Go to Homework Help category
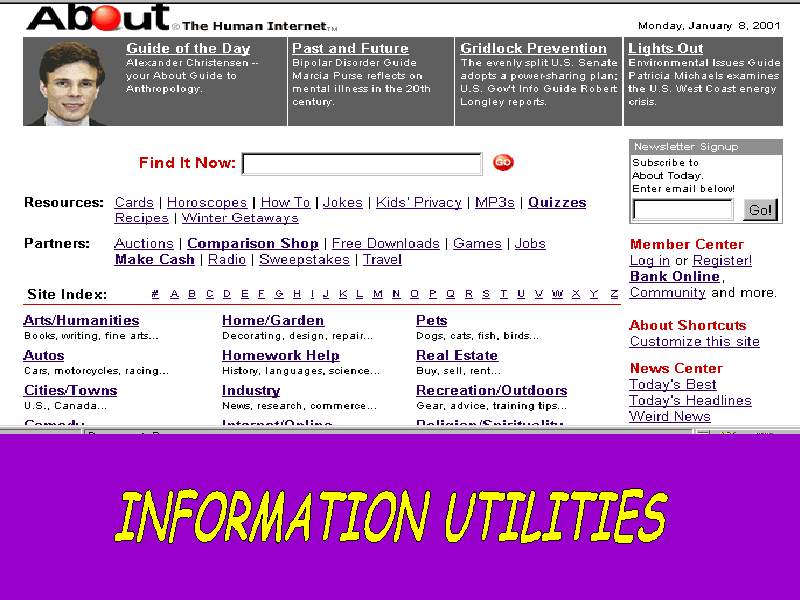This screenshot has width=800, height=600. (x=281, y=356)
